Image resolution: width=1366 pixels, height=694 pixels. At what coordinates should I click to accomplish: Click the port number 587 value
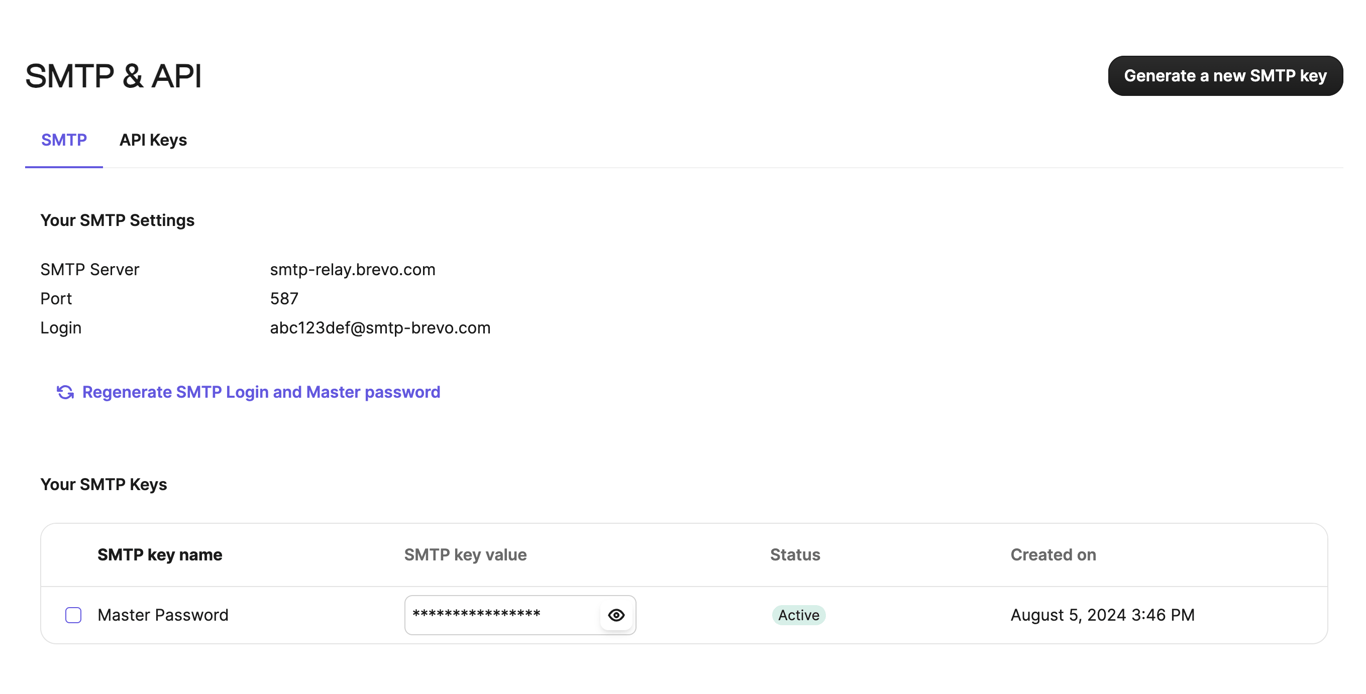coord(284,298)
